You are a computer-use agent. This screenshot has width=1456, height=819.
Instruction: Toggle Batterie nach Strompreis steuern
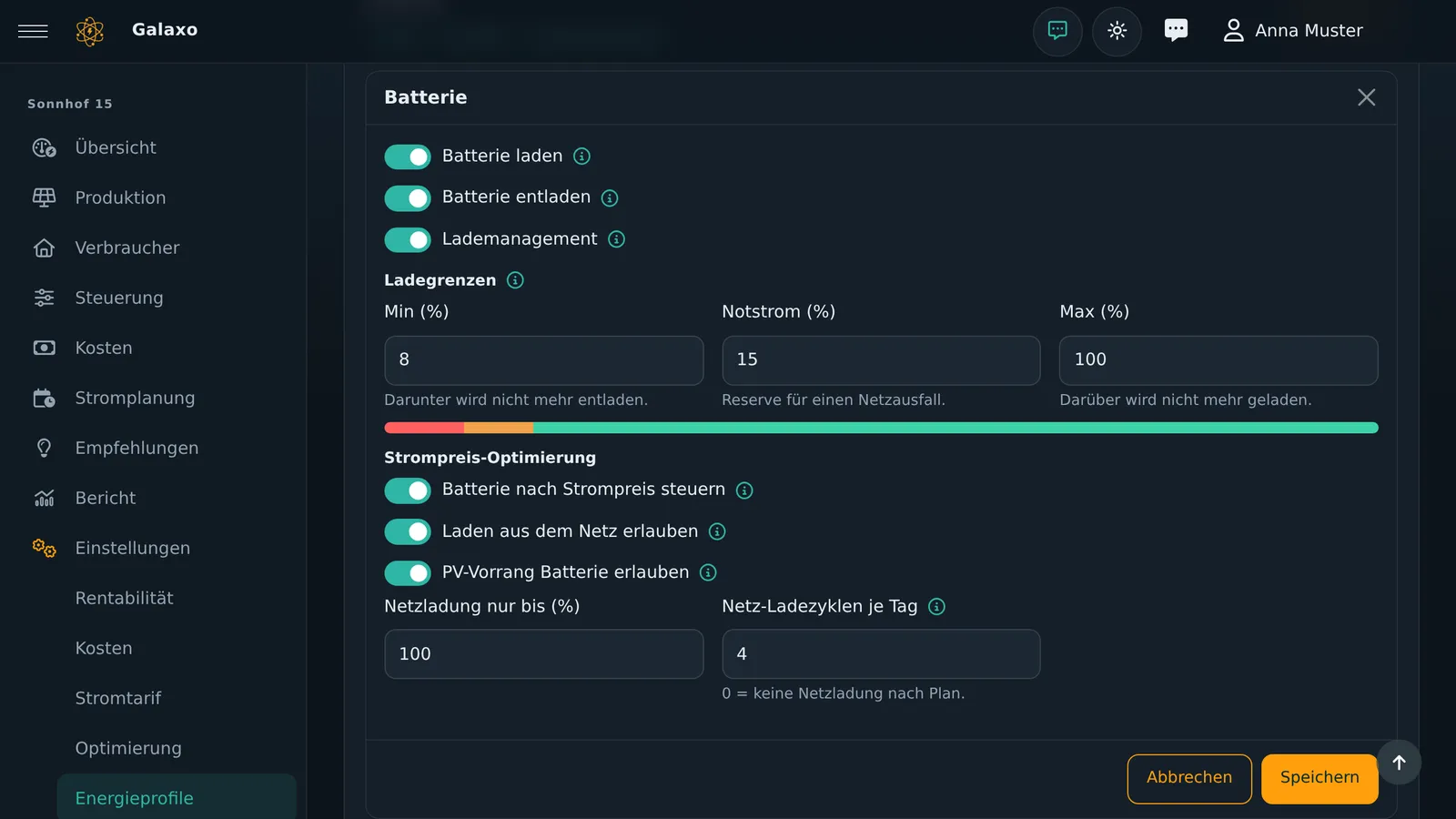(408, 490)
